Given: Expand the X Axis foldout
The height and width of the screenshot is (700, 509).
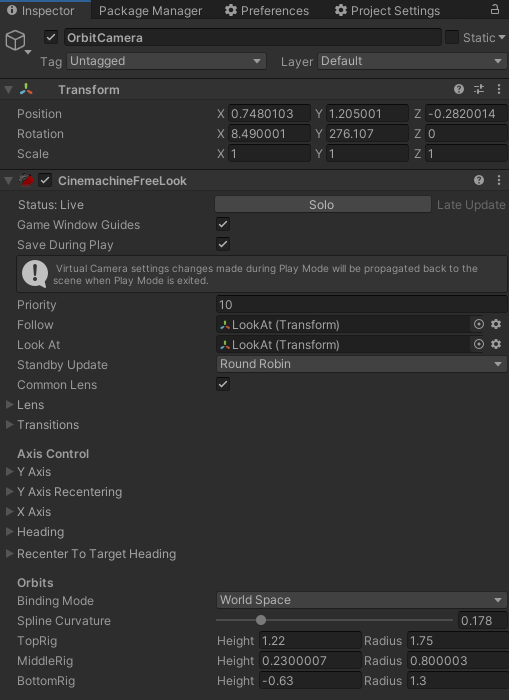Looking at the screenshot, I should (x=9, y=512).
